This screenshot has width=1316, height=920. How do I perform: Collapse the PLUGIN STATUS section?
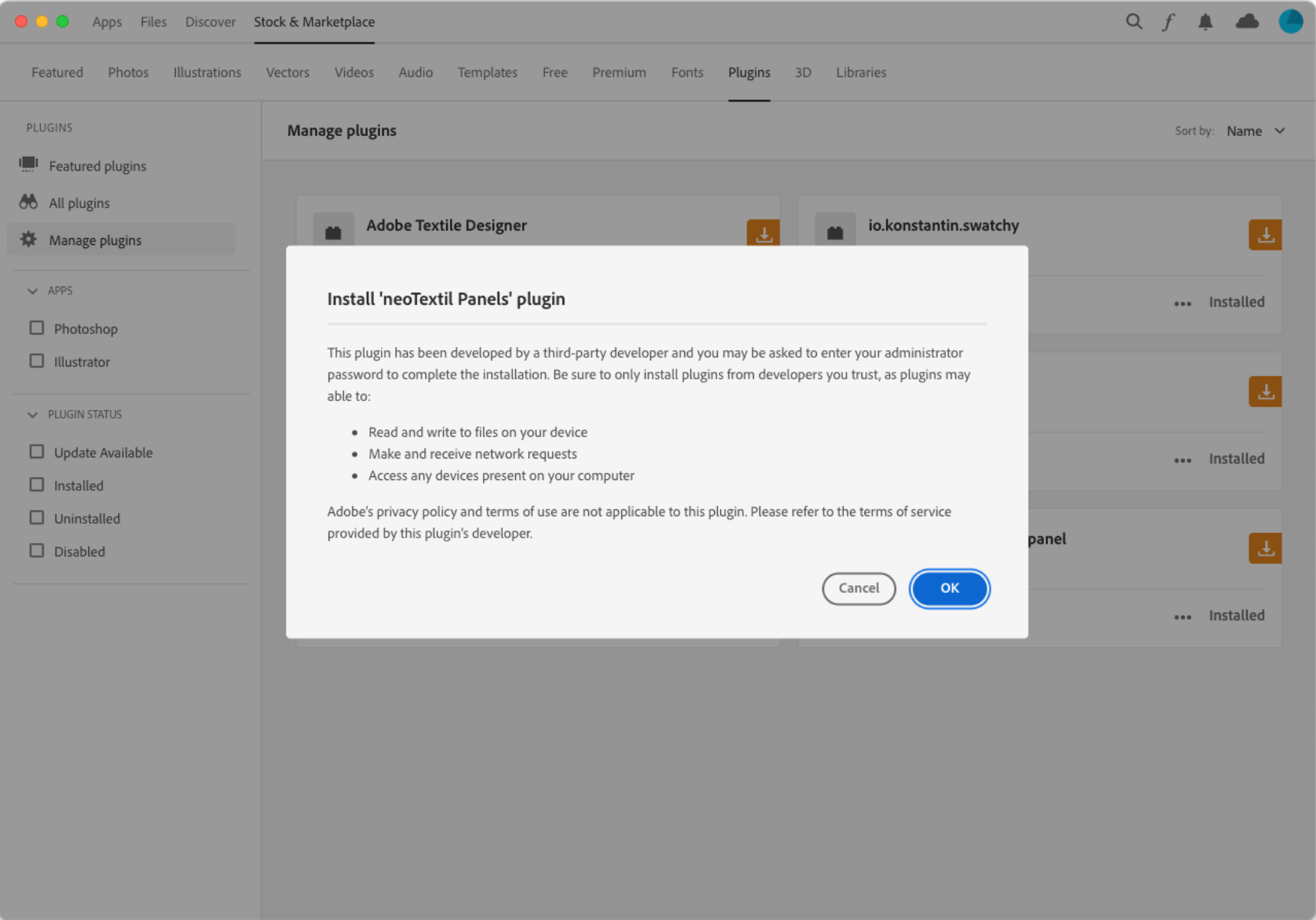(32, 414)
